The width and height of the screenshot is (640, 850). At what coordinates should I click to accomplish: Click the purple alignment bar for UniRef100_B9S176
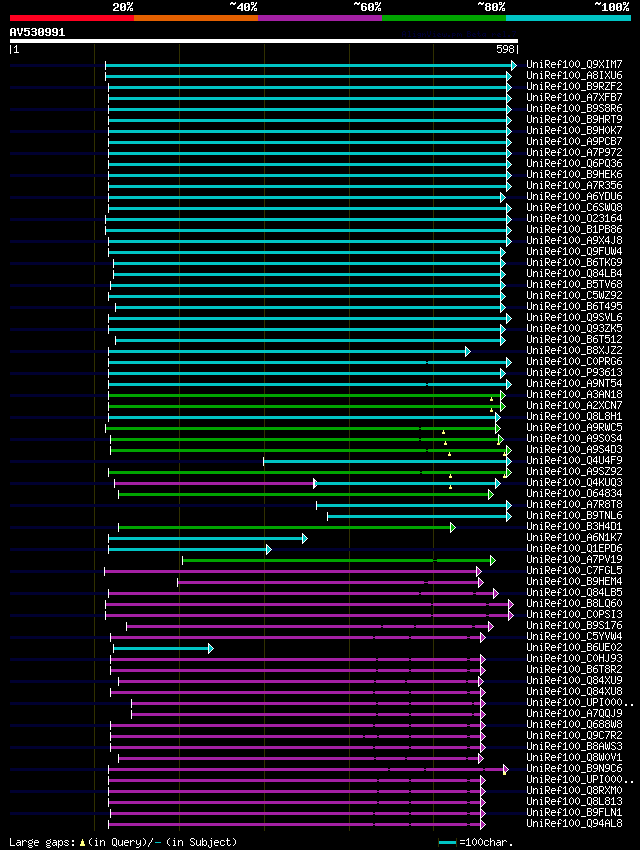[x=309, y=627]
